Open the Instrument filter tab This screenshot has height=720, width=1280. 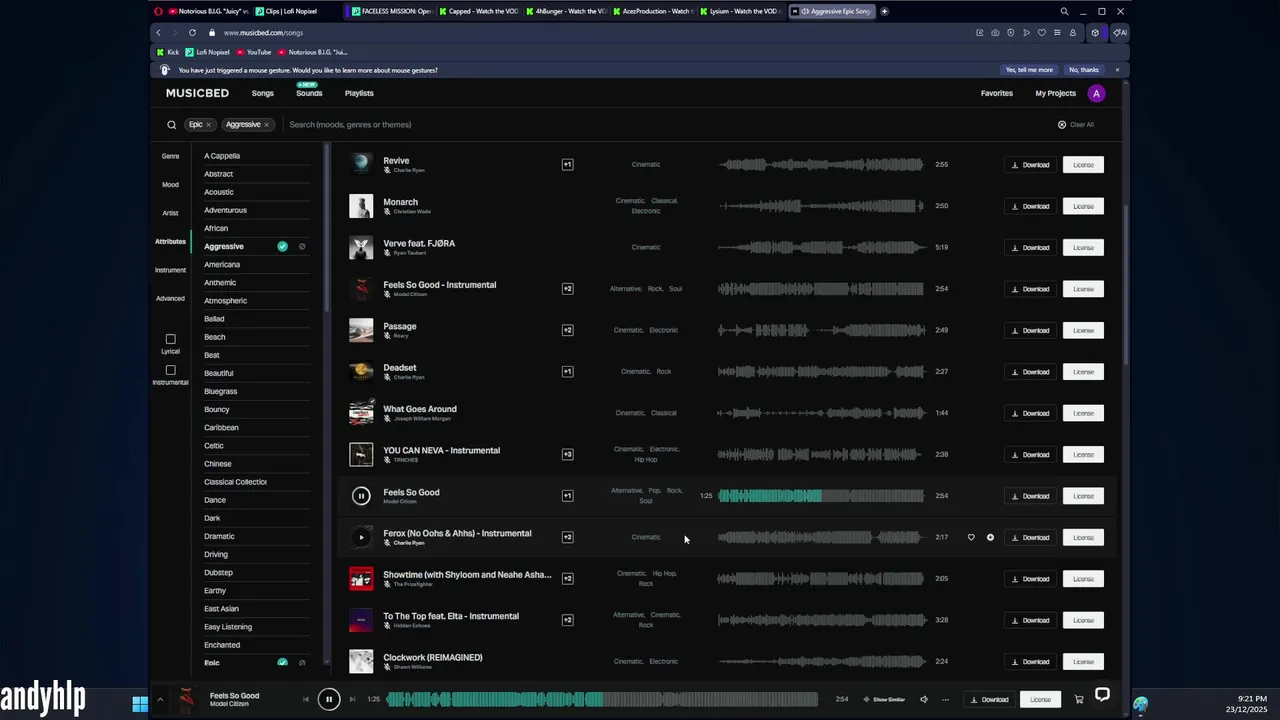171,270
